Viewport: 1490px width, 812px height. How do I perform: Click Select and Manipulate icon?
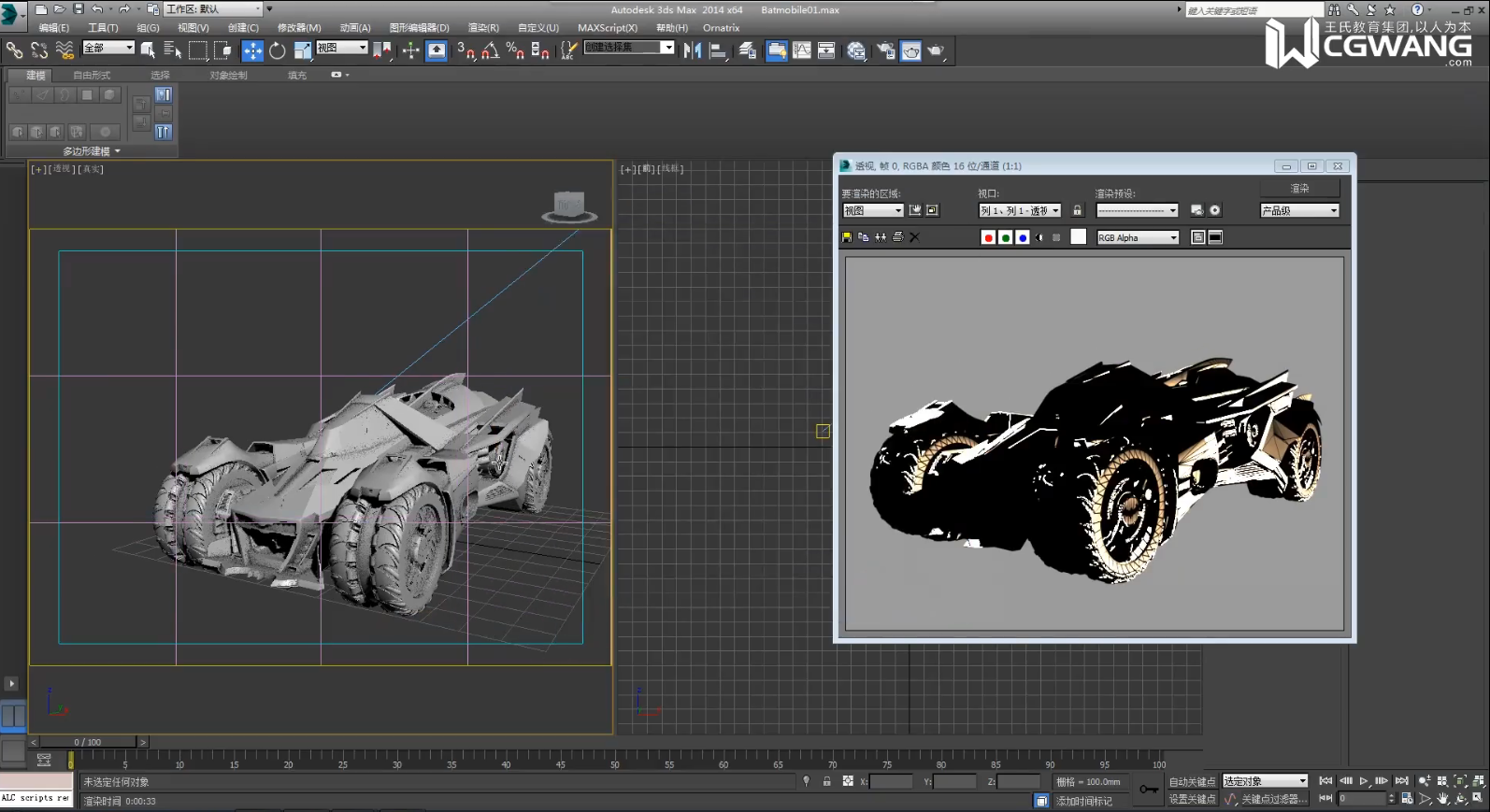[410, 50]
